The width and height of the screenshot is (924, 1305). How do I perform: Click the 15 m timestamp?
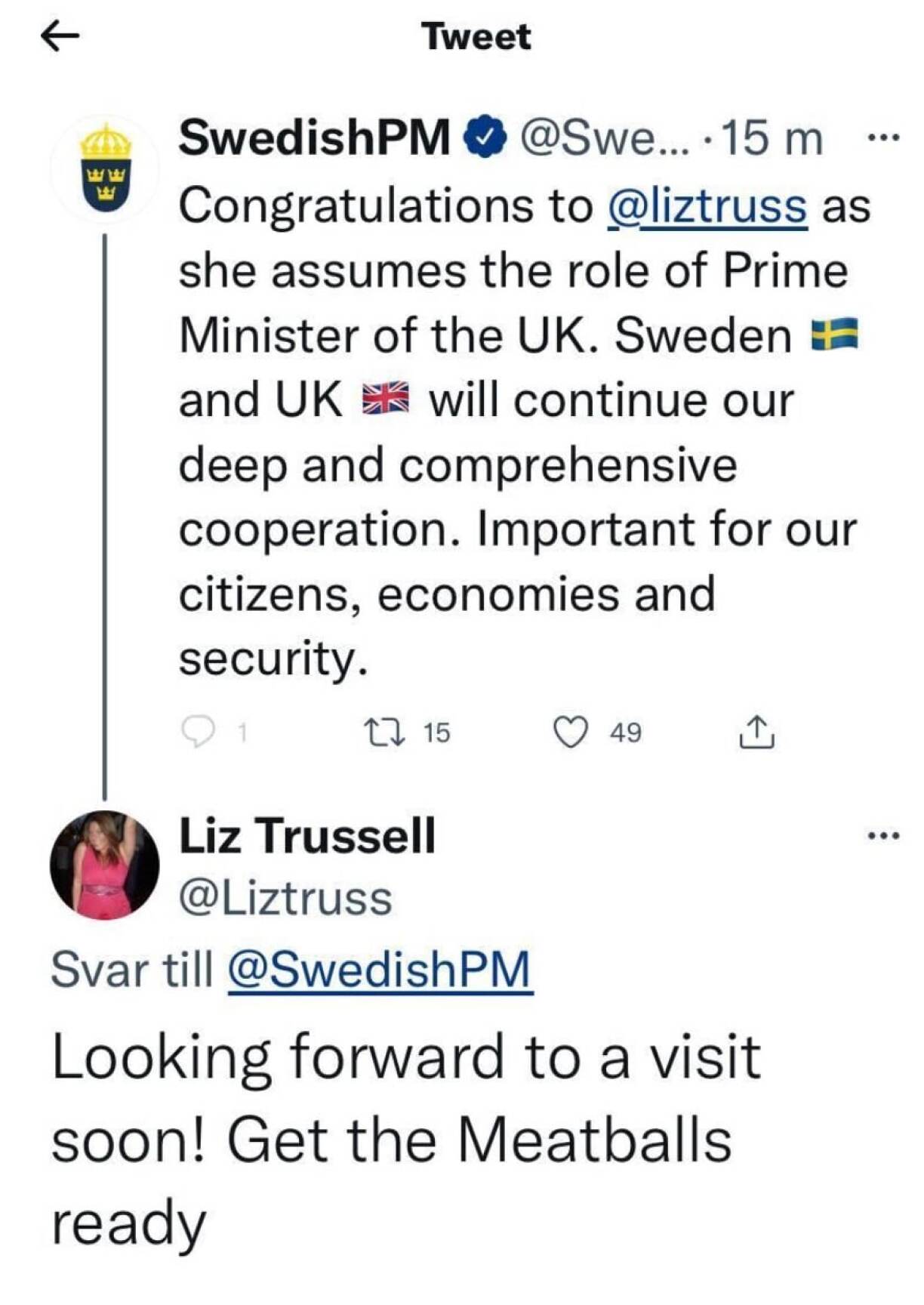[x=772, y=138]
